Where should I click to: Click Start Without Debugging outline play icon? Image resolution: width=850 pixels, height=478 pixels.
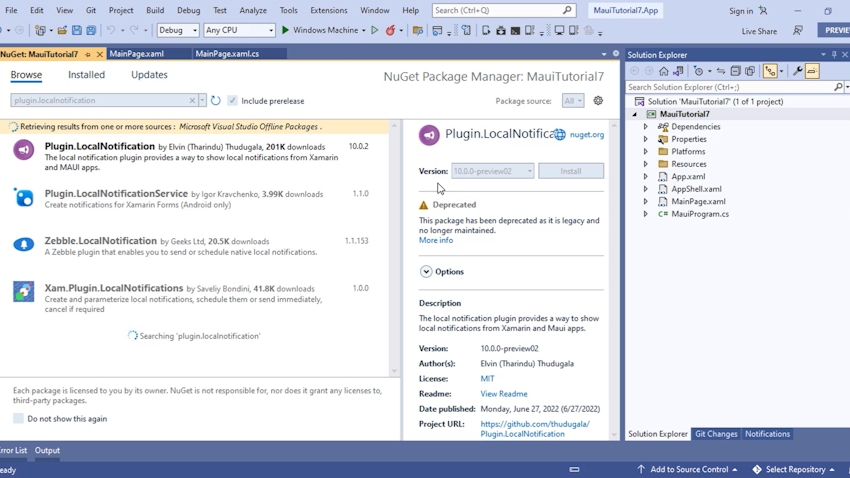coord(375,30)
